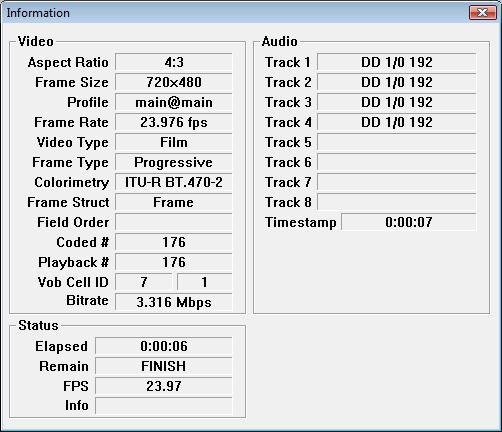Click the Track 1 audio info field
Screen dimensions: 502x432
pos(397,62)
